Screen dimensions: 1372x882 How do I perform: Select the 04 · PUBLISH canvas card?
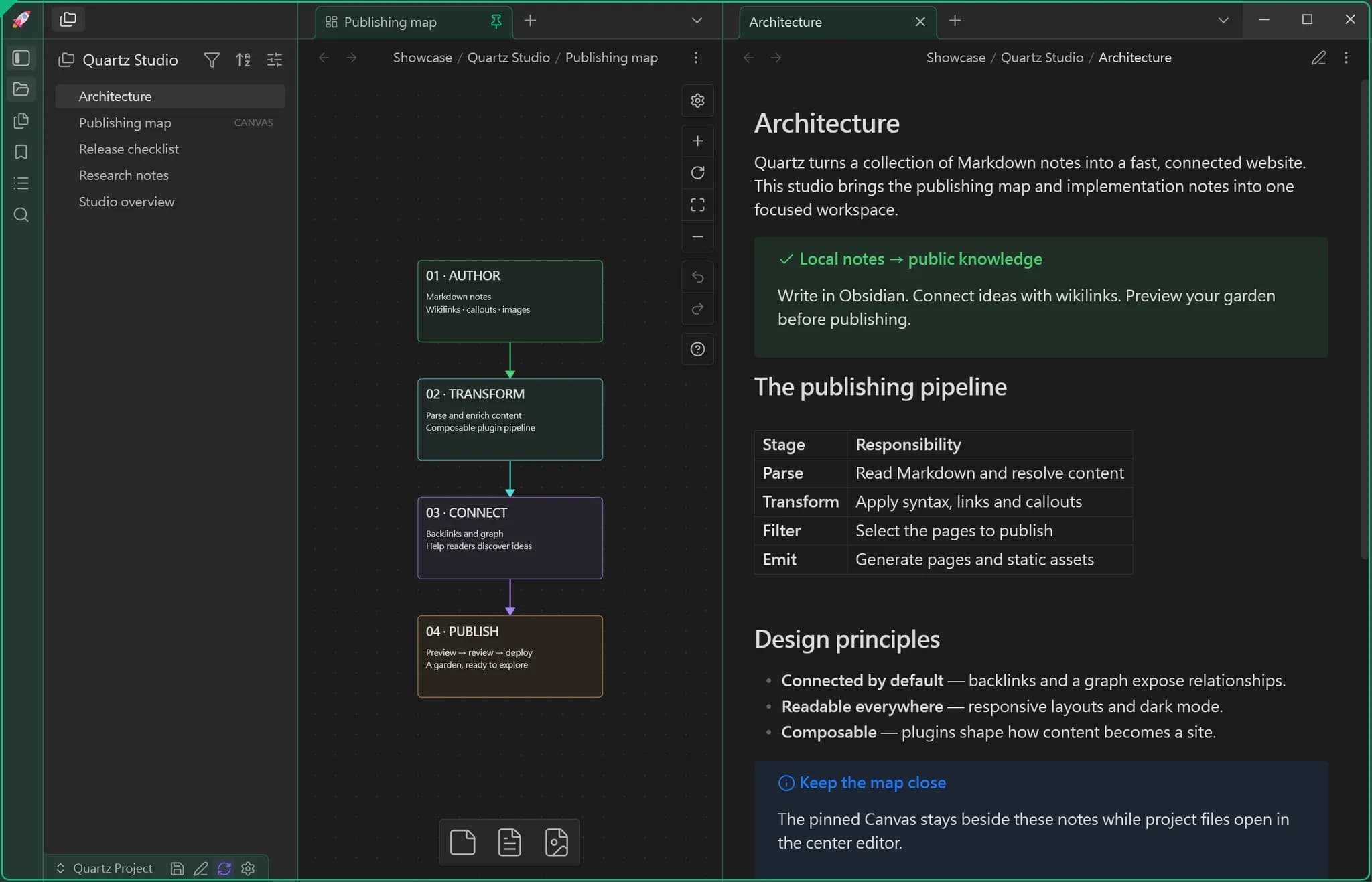pyautogui.click(x=510, y=657)
